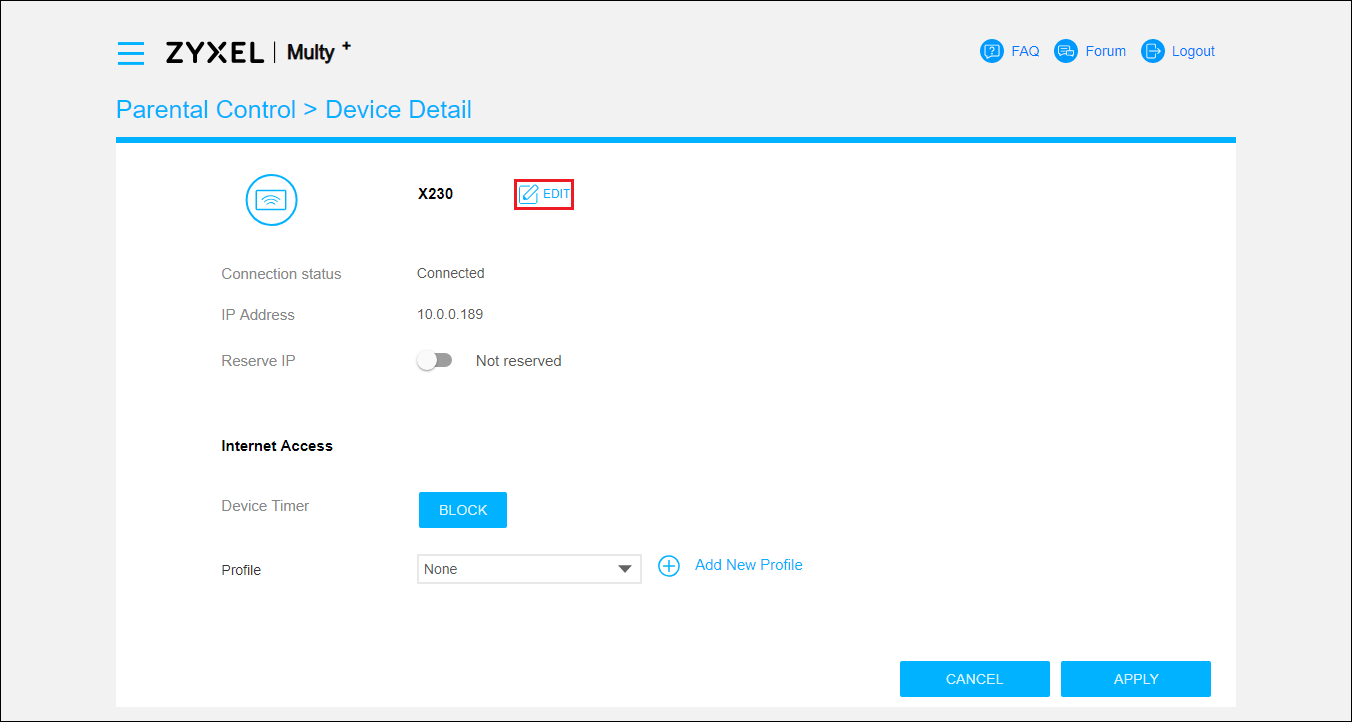This screenshot has width=1352, height=722.
Task: Click the IP Address label
Action: coord(258,315)
